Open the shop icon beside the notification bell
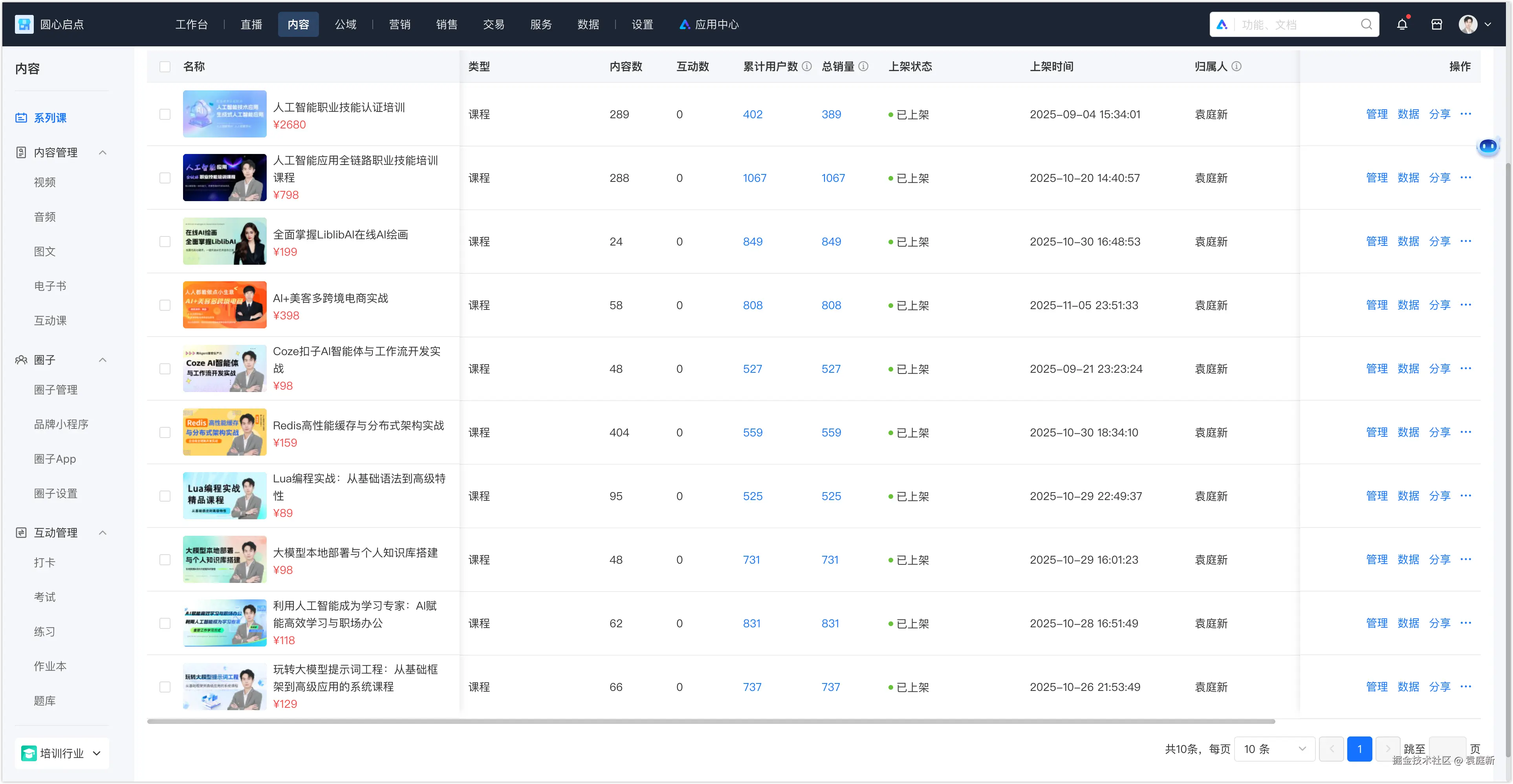1513x784 pixels. pyautogui.click(x=1436, y=25)
